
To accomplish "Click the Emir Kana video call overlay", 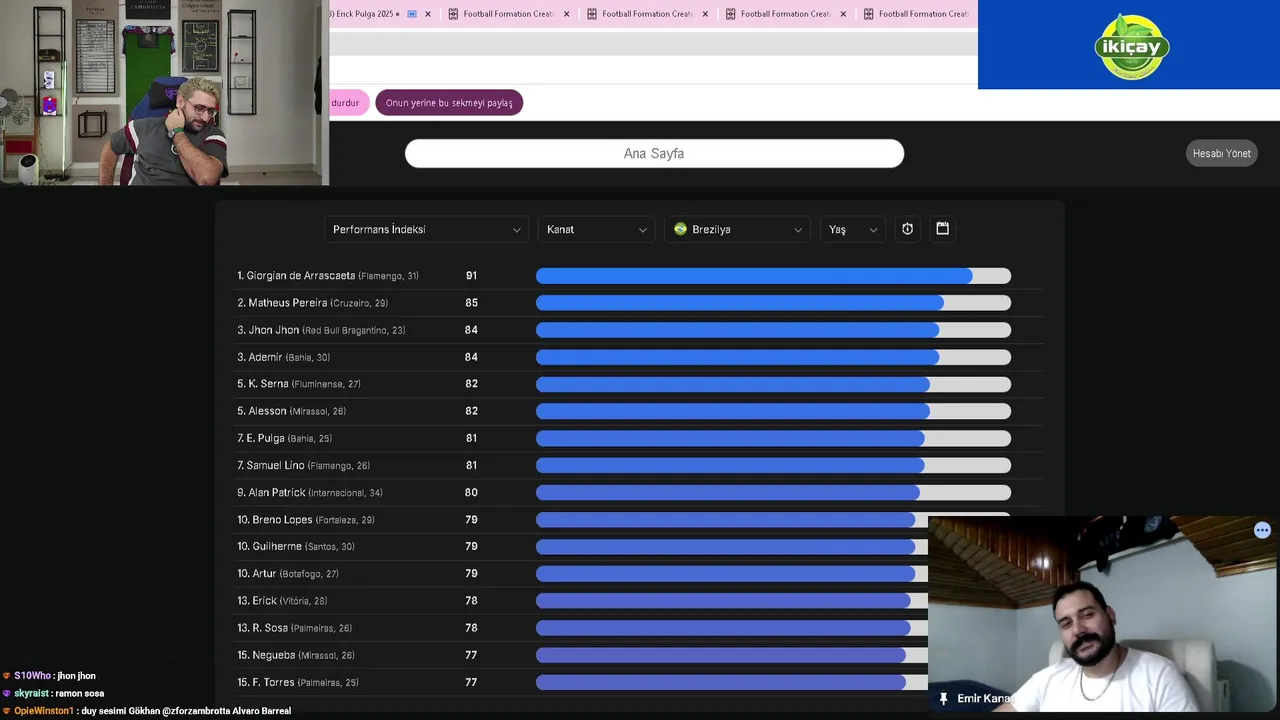I will pos(1104,614).
